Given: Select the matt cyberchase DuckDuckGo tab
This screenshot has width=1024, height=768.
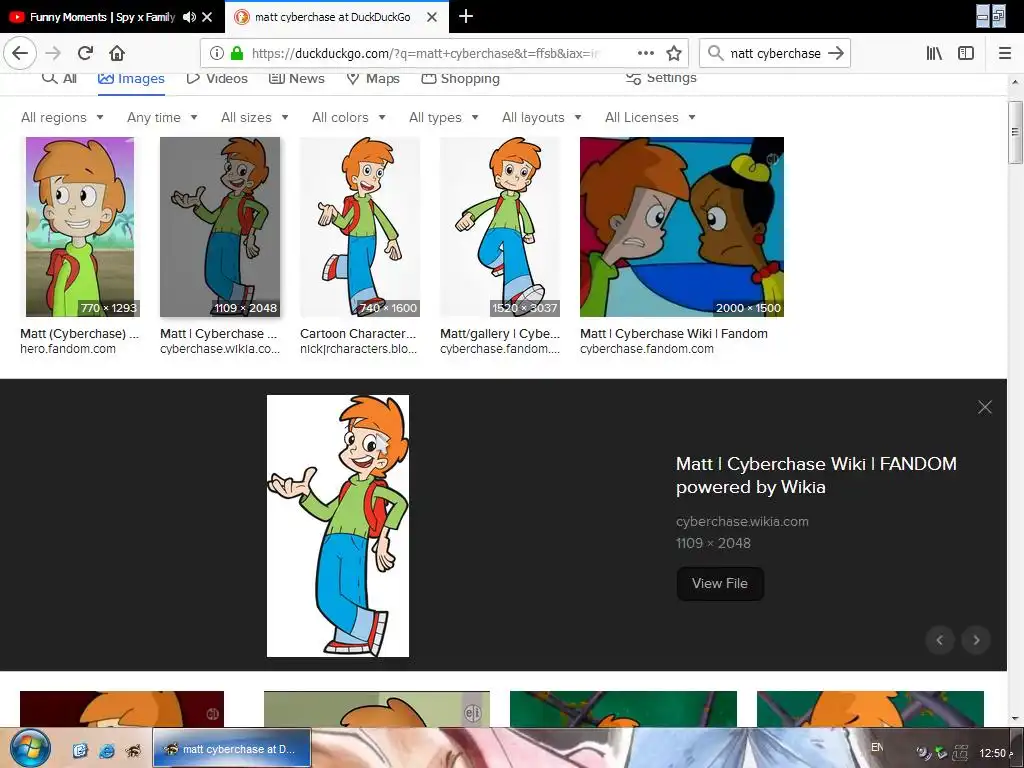Looking at the screenshot, I should click(332, 17).
